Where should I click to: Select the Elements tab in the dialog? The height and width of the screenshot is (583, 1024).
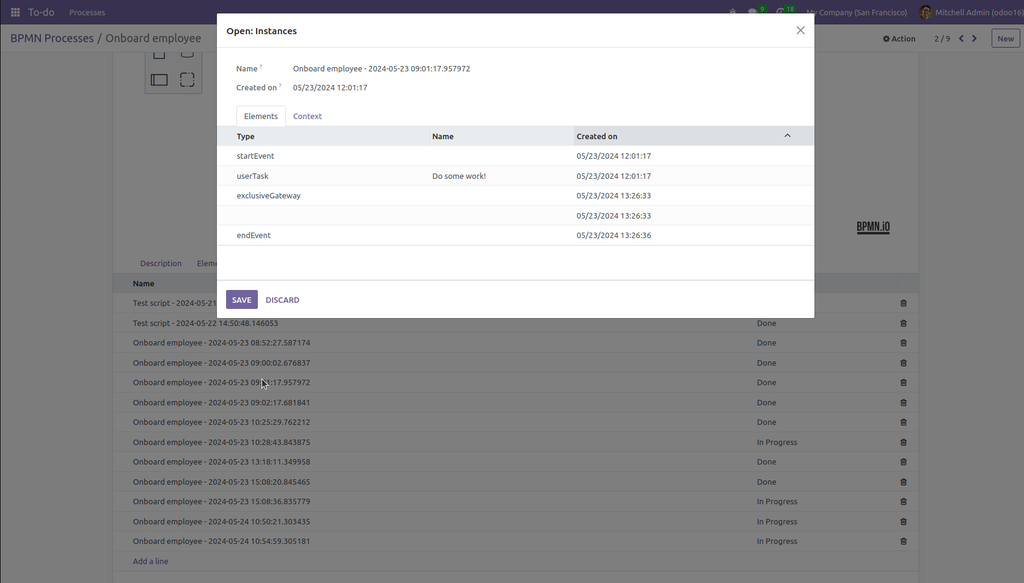tap(261, 116)
